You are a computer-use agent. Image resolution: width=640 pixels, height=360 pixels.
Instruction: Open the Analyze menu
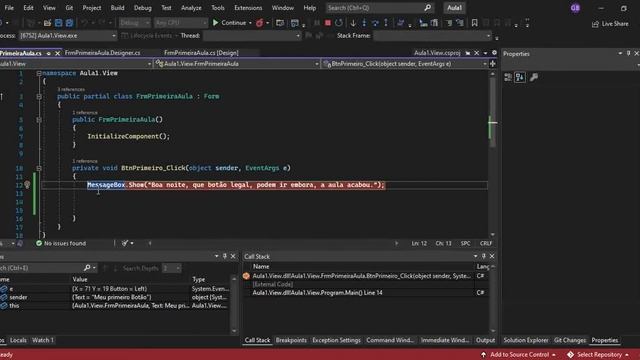[191, 8]
